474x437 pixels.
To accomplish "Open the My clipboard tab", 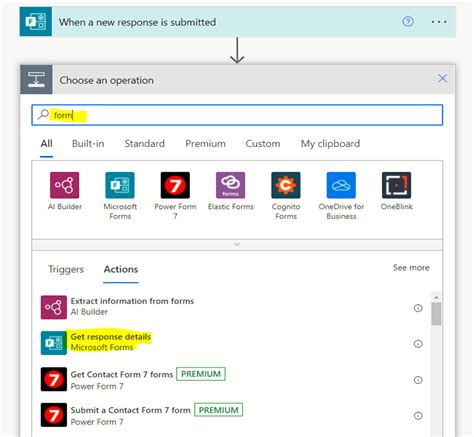I will (330, 144).
